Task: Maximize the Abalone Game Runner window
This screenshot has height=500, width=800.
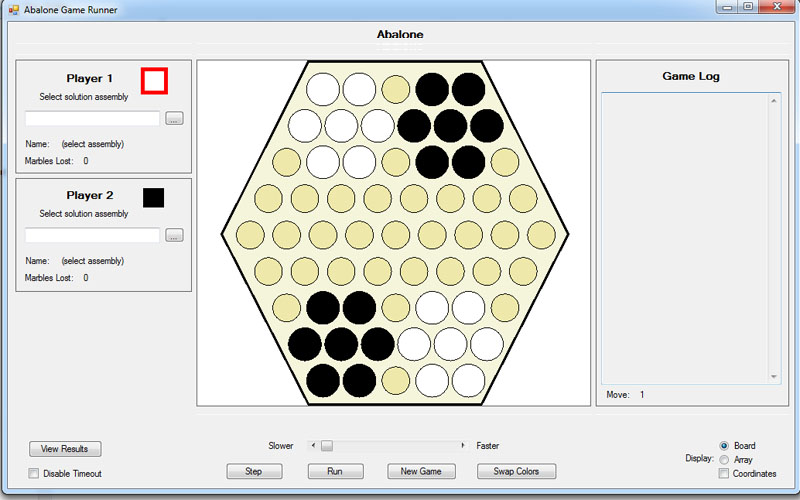Action: coord(748,7)
